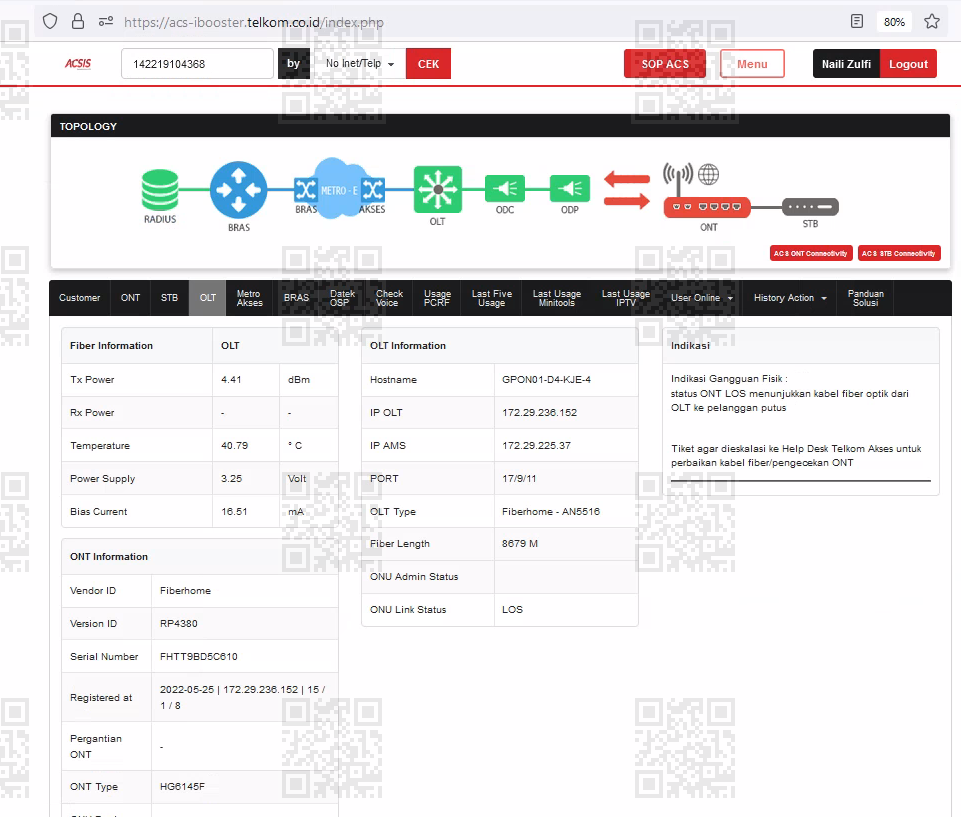Click Fiber Length value 8679 M

520,544
